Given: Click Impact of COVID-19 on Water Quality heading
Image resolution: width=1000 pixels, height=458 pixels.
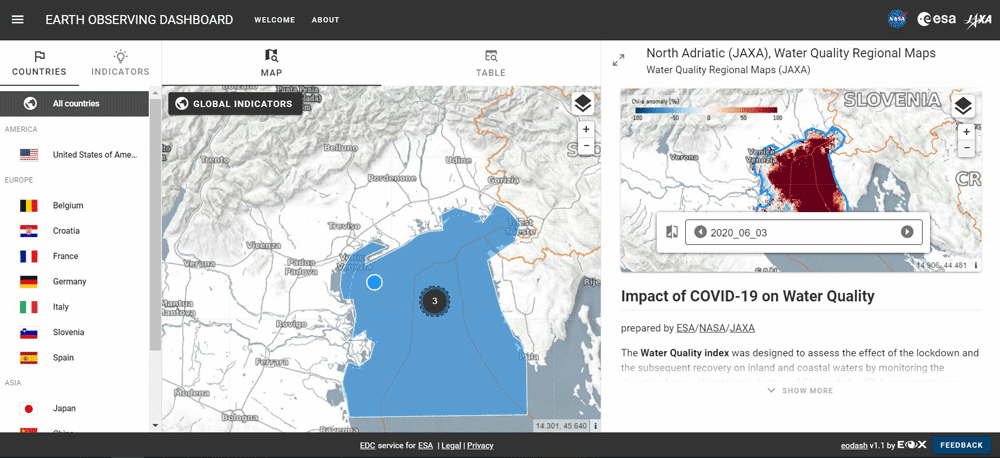Looking at the screenshot, I should tap(747, 296).
